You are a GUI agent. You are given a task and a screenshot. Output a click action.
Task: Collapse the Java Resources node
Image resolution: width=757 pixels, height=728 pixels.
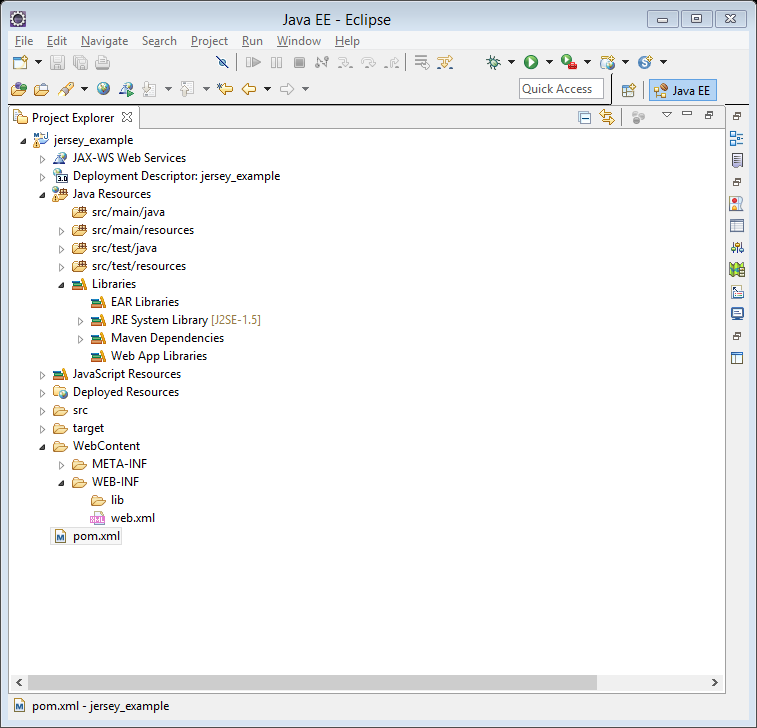point(42,195)
